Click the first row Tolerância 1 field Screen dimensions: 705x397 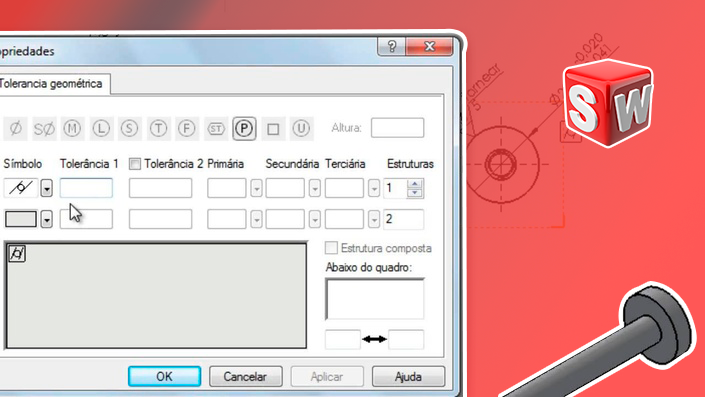pyautogui.click(x=86, y=188)
